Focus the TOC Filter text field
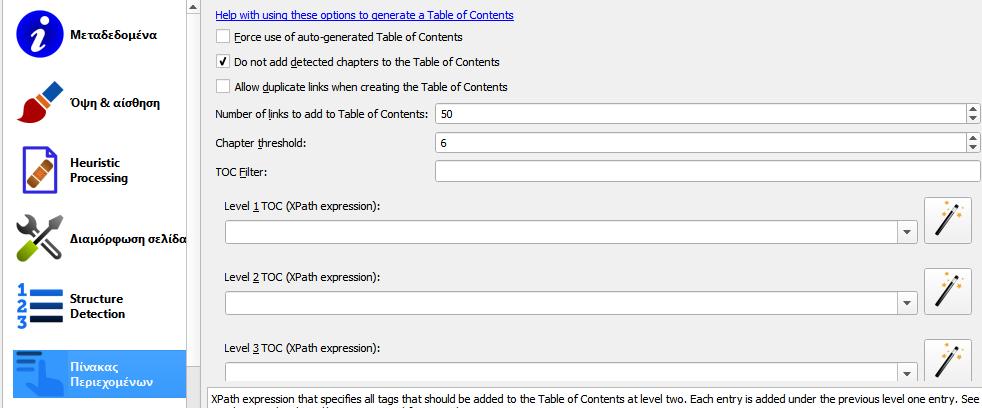The image size is (982, 408). coord(708,171)
